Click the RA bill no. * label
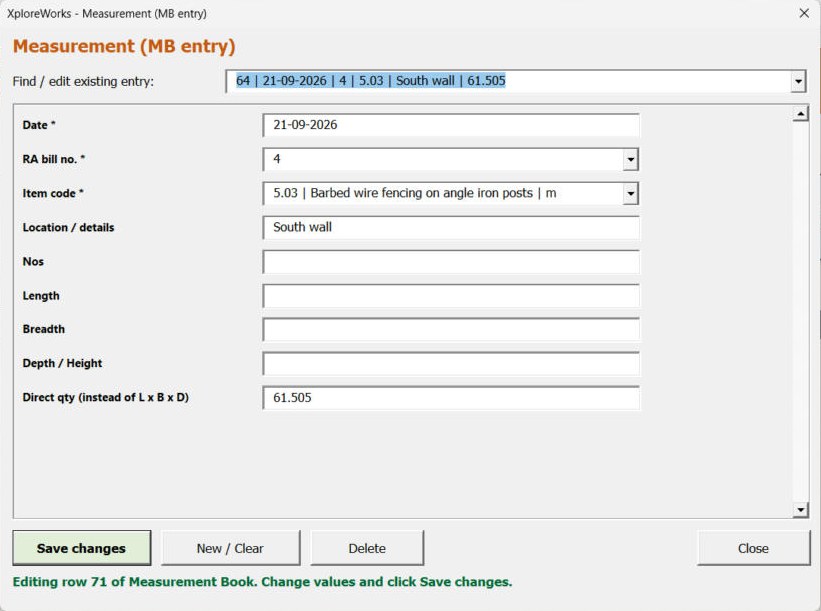The width and height of the screenshot is (821, 611). pos(54,159)
